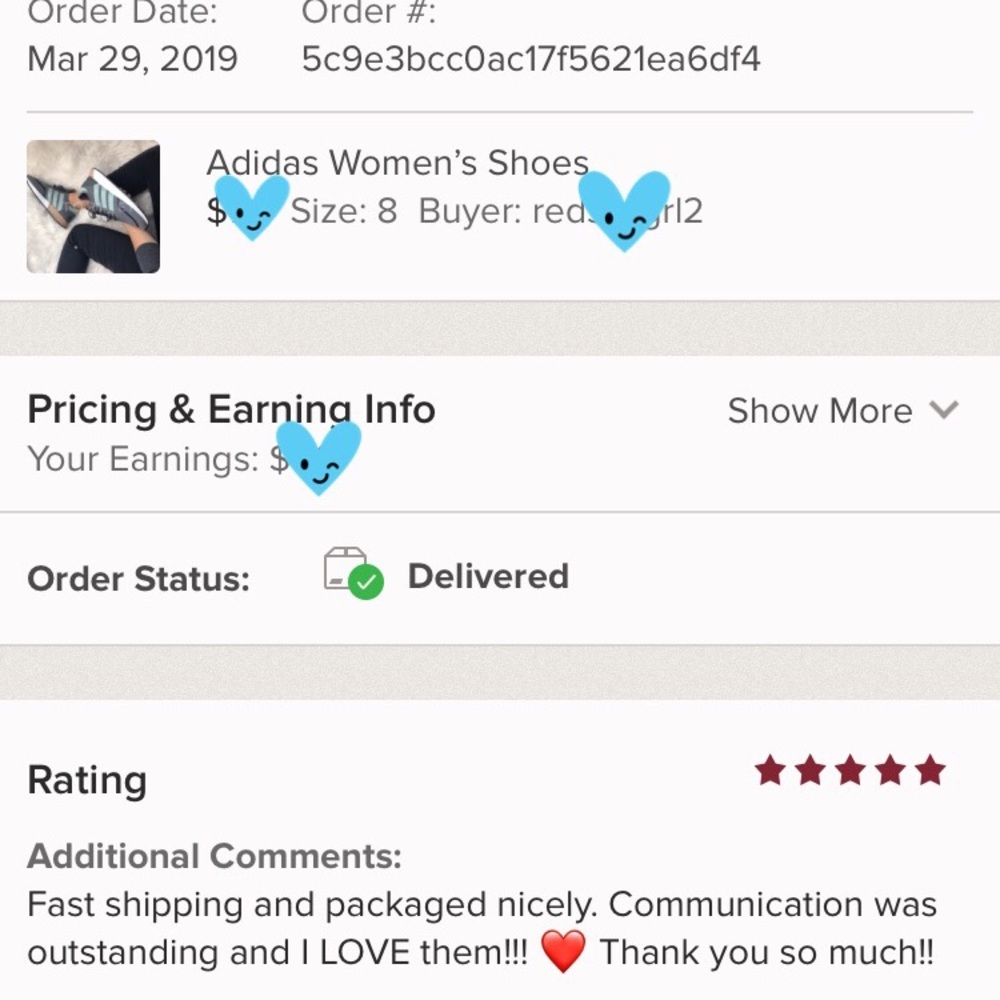Click the delivered package status icon
This screenshot has width=1000, height=1000.
(x=354, y=573)
